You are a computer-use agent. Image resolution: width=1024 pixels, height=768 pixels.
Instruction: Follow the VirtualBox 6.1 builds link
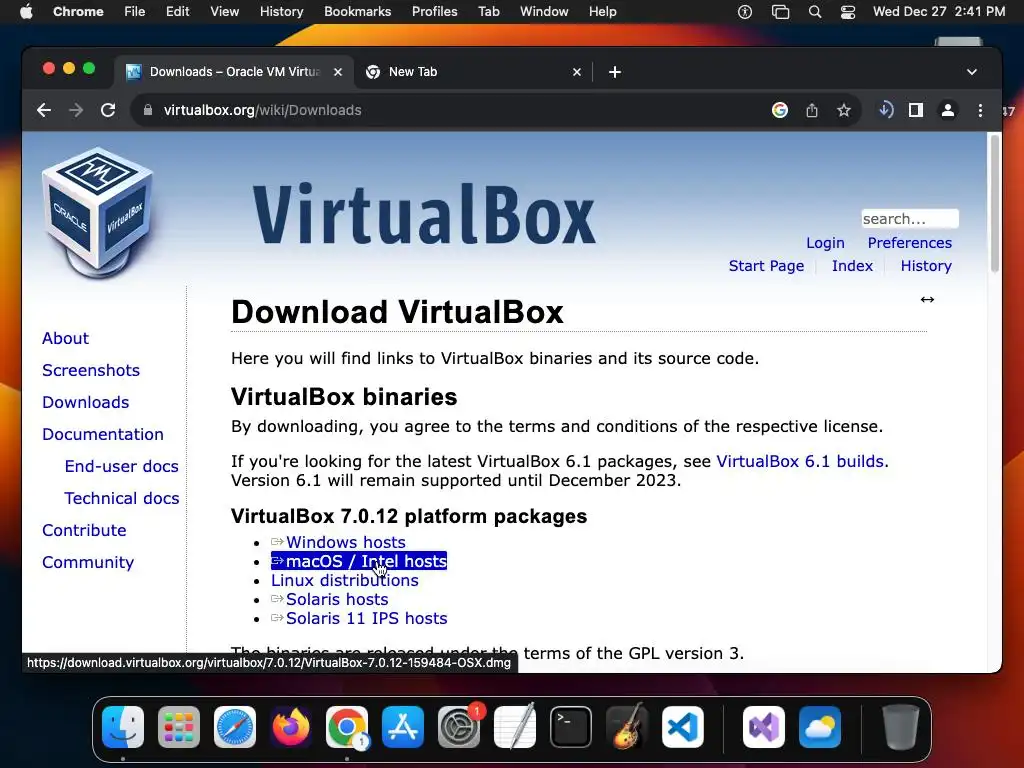pos(801,462)
